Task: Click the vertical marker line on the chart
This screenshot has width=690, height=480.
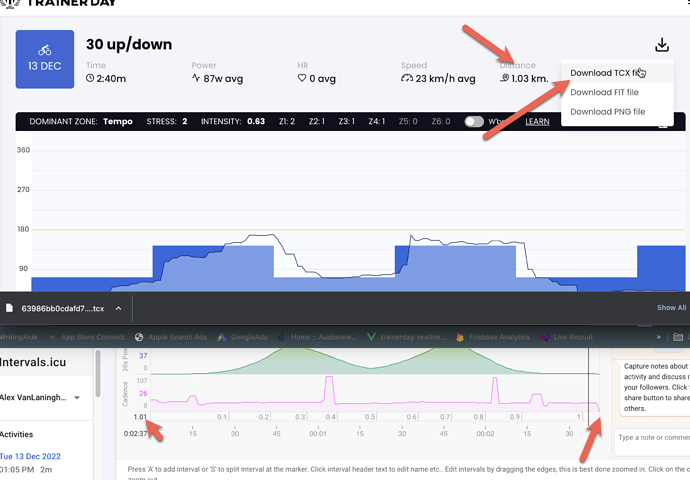Action: 588,387
